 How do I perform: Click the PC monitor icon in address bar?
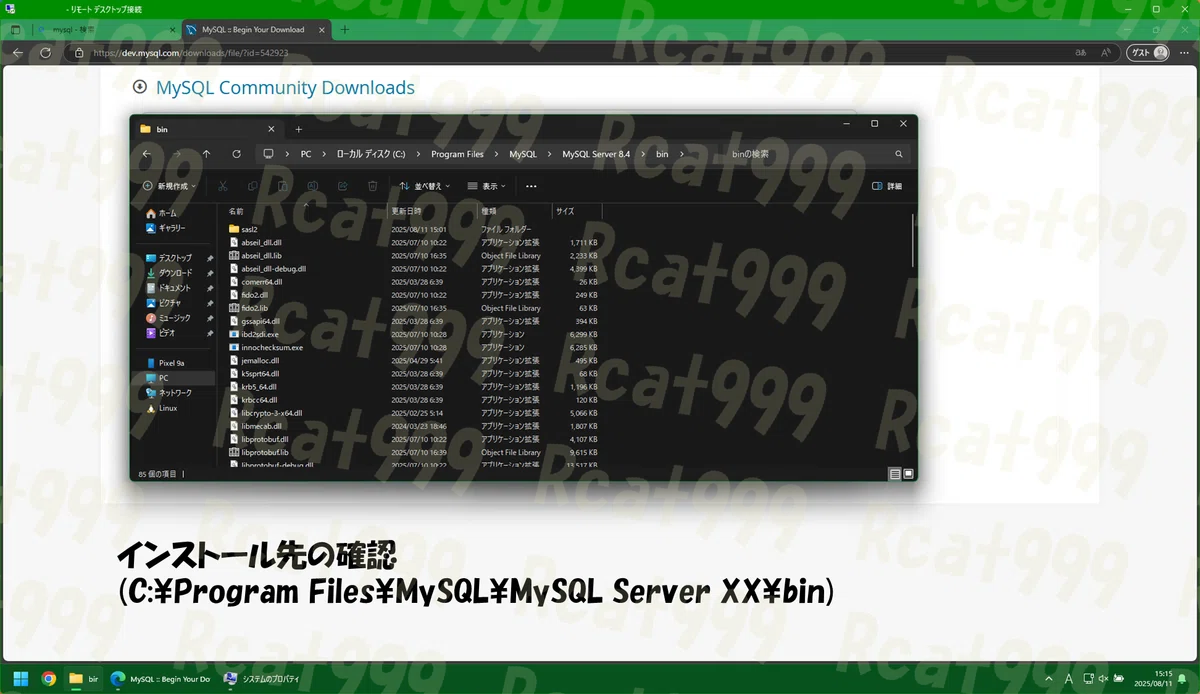[268, 154]
